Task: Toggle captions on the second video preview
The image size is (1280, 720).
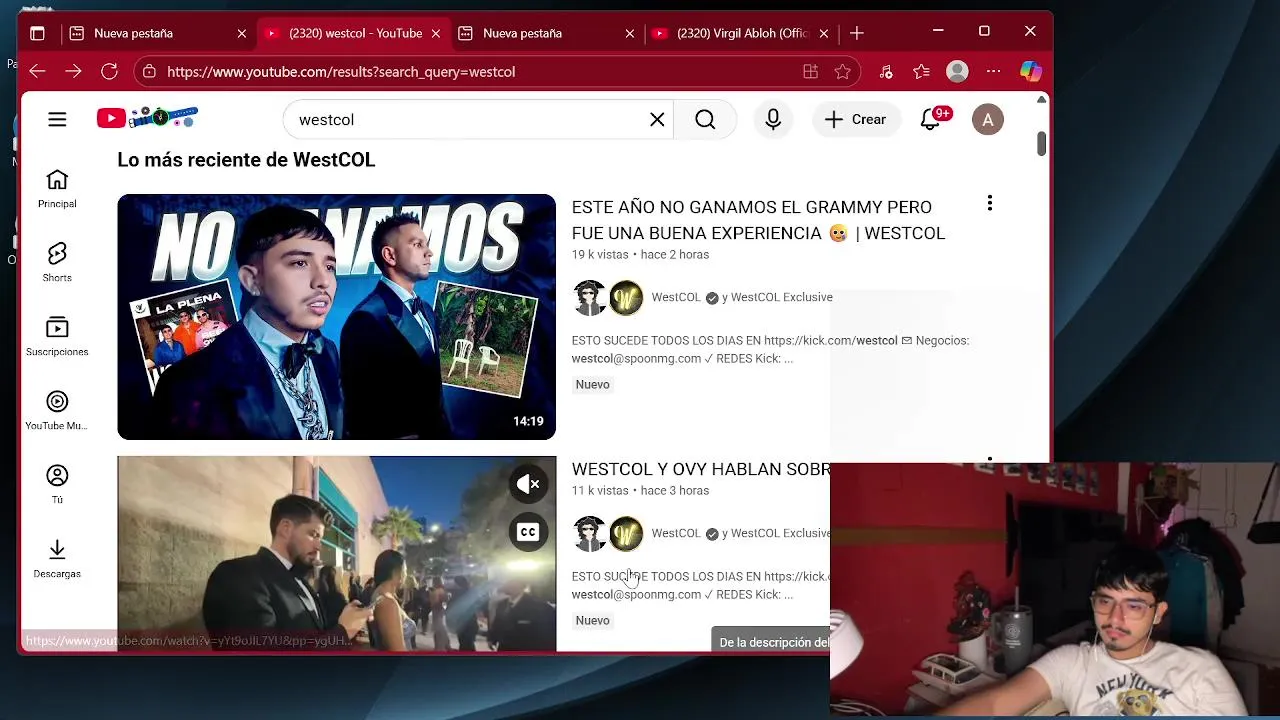Action: tap(528, 532)
